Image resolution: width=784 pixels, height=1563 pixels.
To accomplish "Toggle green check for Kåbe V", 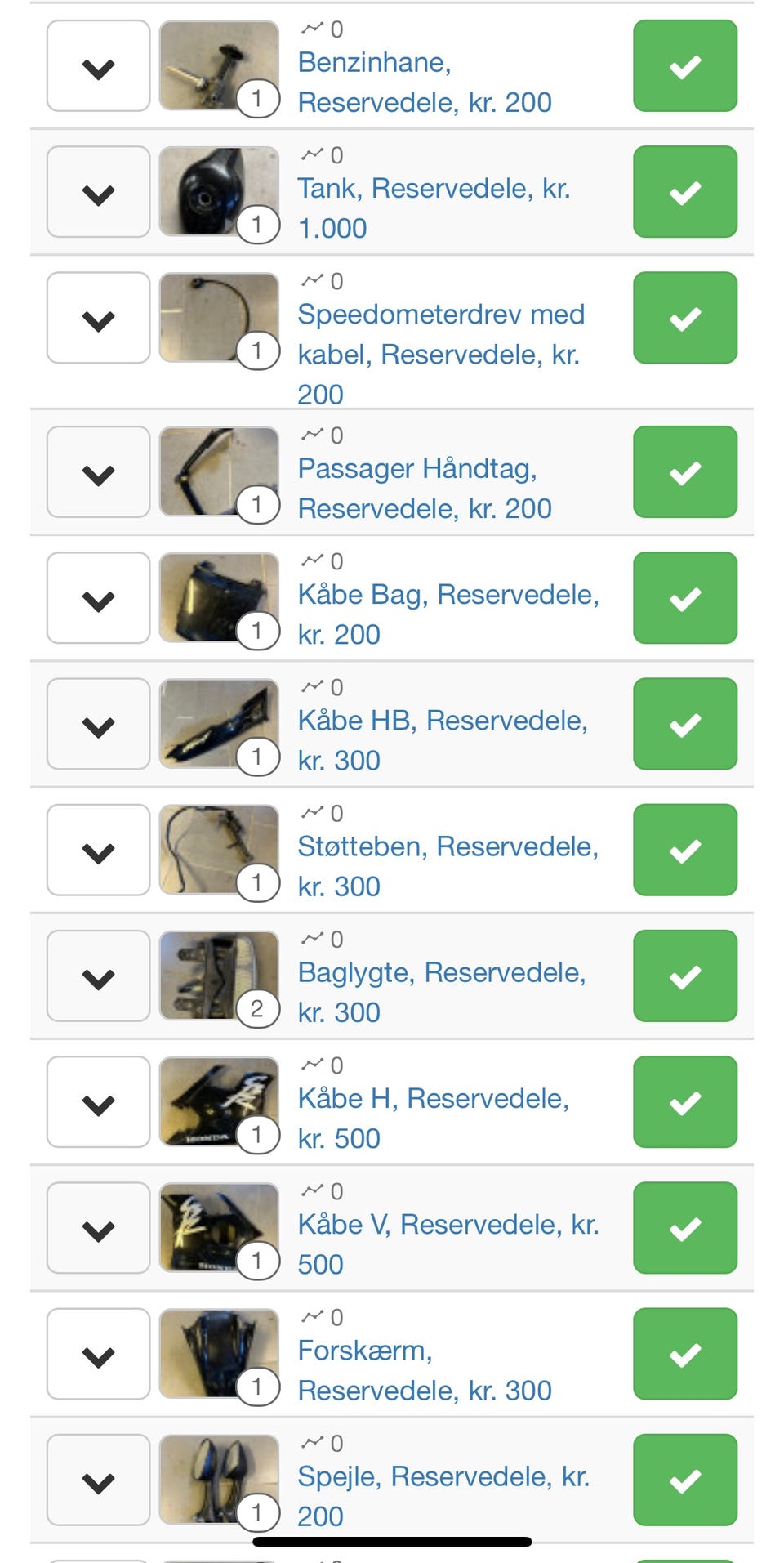I will click(x=684, y=1227).
